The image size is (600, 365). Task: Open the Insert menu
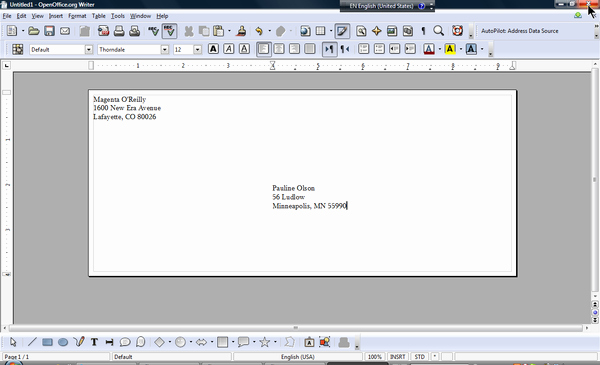(55, 16)
